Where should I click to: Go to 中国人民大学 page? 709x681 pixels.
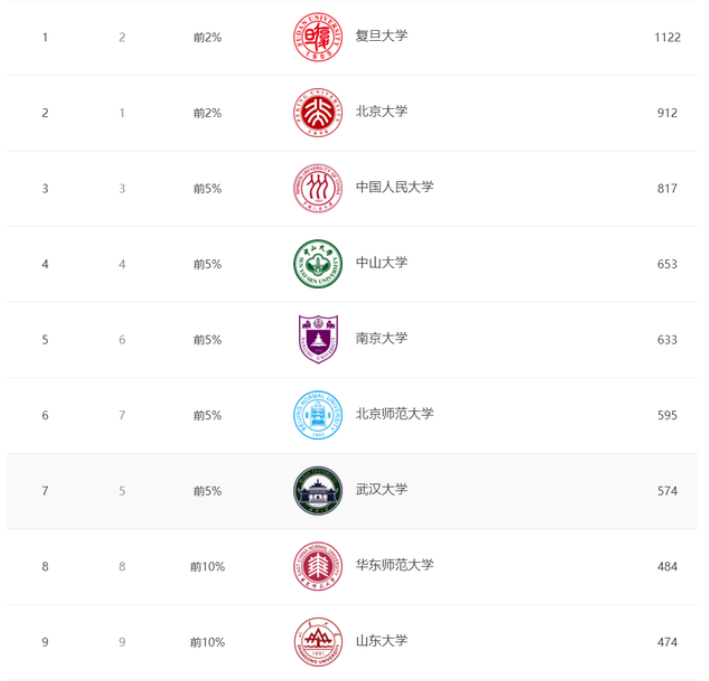(394, 187)
